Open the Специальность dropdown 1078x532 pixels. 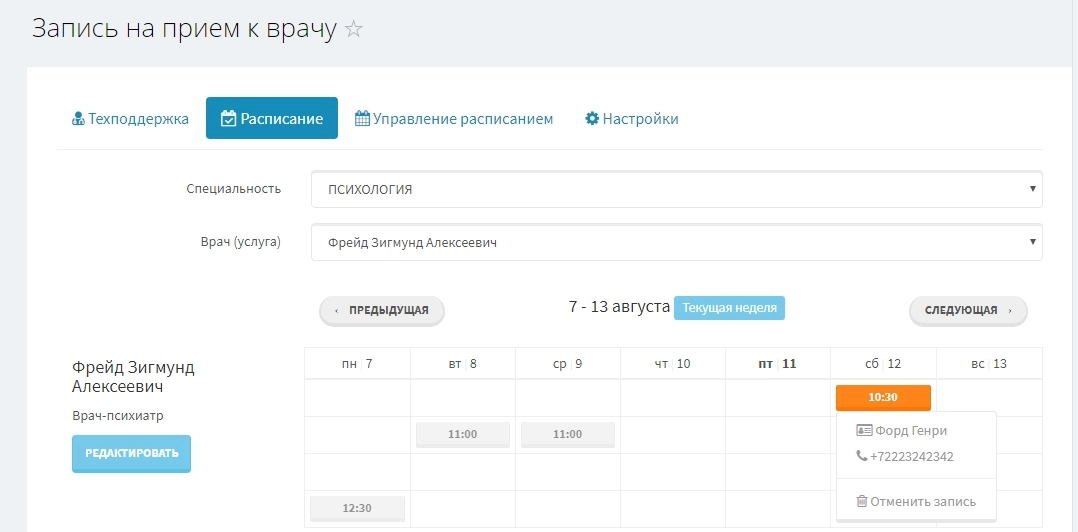[676, 189]
